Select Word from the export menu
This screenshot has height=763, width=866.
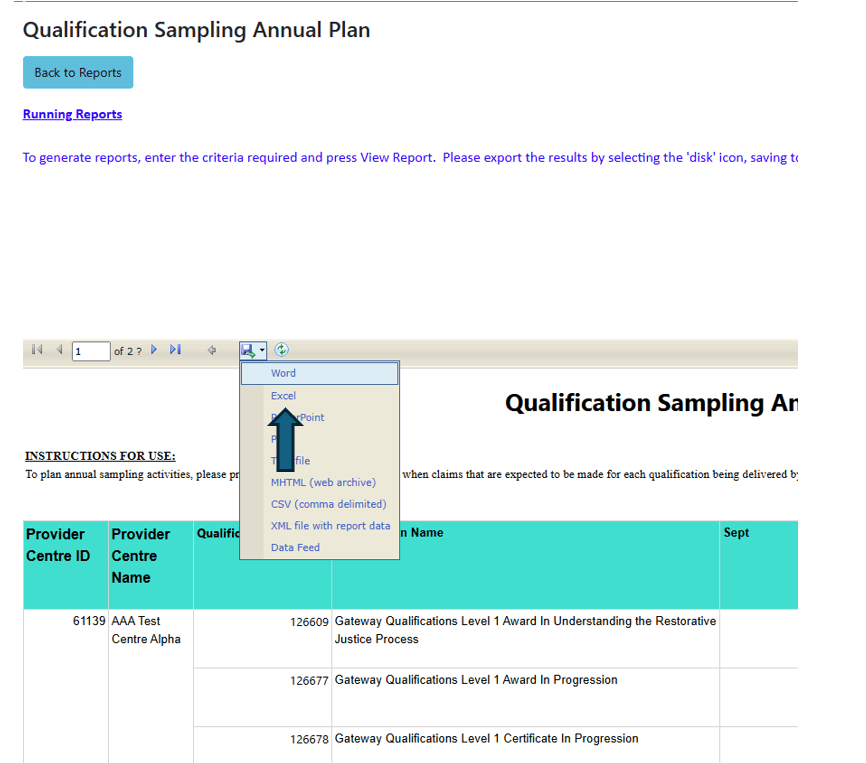(283, 373)
